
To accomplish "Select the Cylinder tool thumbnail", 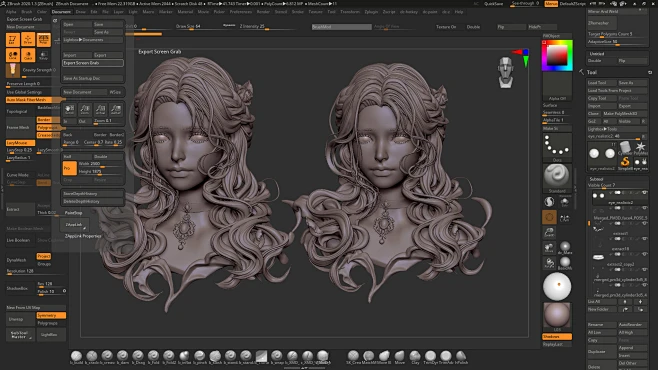I will 625,148.
